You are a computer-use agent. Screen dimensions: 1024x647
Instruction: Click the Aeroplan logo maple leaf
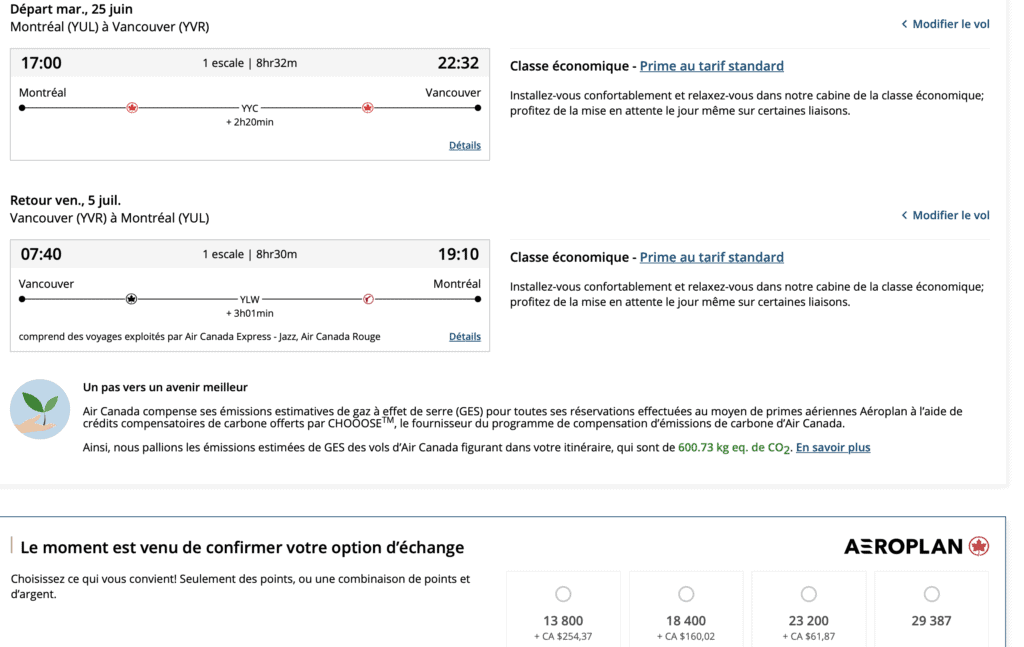[x=979, y=546]
